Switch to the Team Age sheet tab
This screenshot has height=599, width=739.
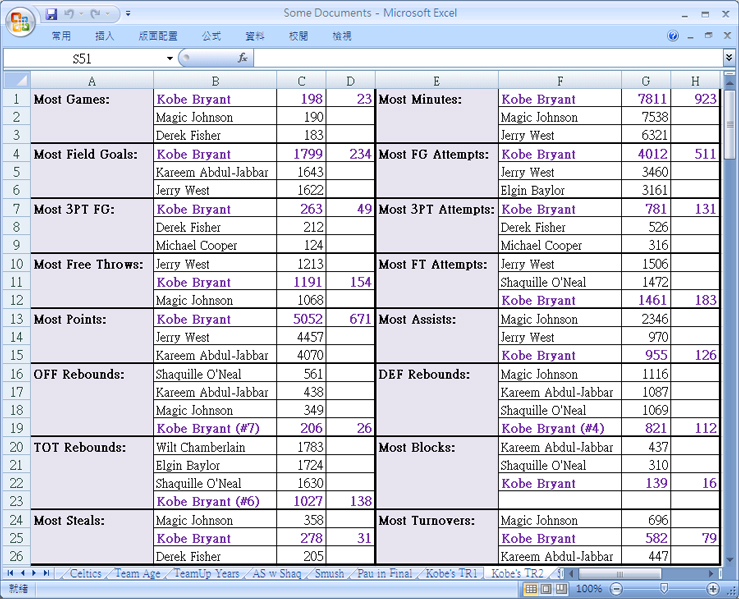(x=138, y=574)
